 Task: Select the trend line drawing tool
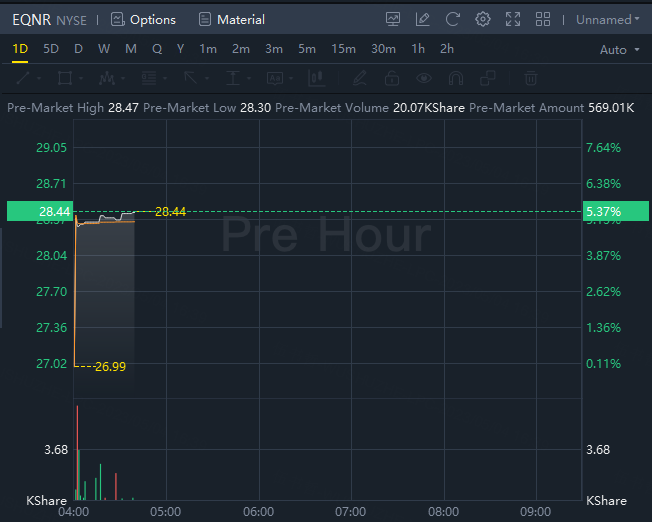click(23, 78)
